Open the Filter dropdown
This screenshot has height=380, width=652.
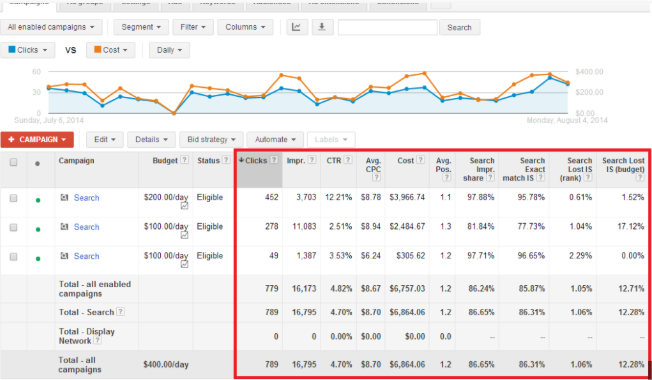(193, 27)
